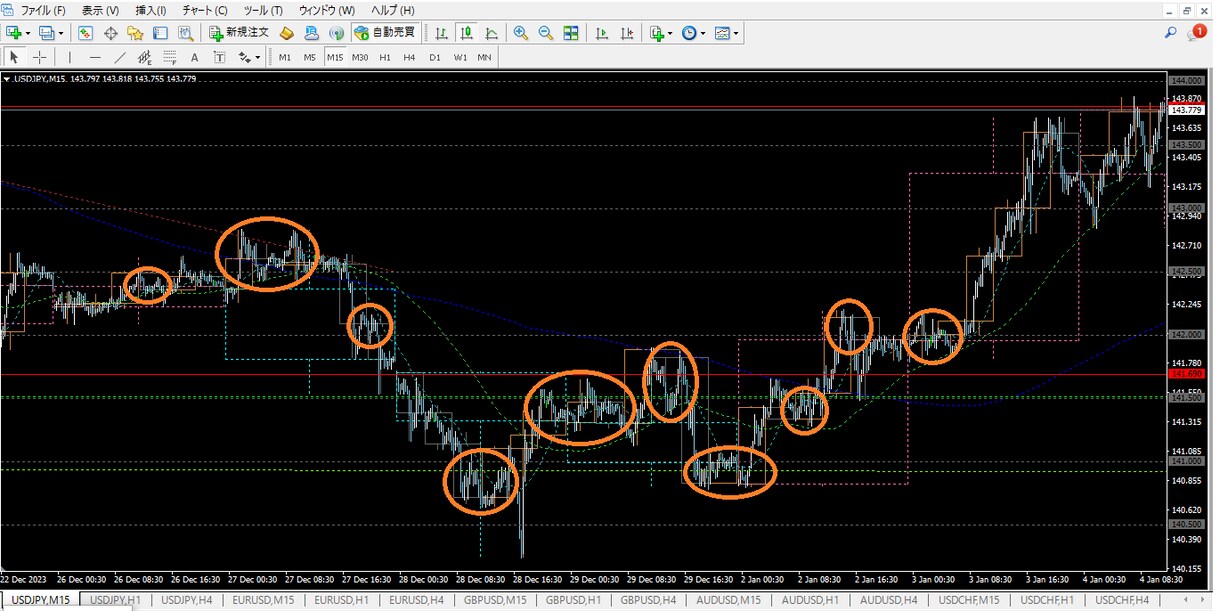
Task: Open the チャート (C) menu
Action: coord(204,10)
